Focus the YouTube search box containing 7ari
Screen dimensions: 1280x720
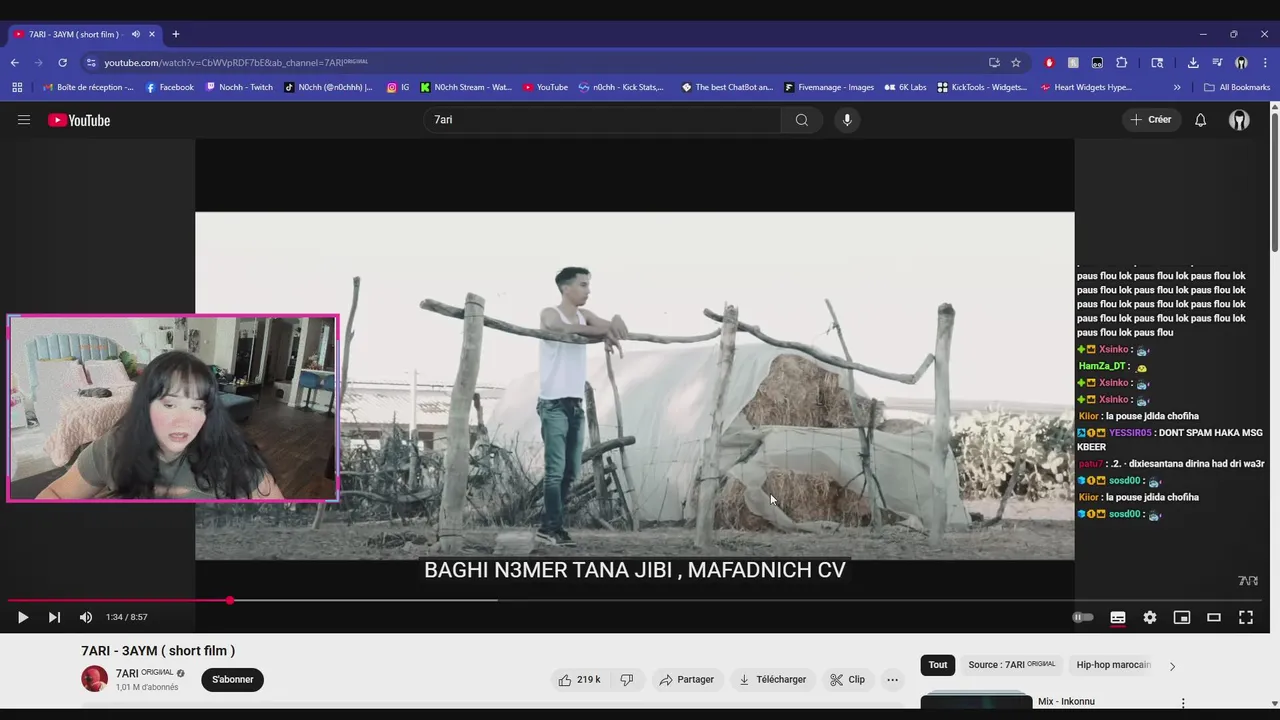(603, 120)
